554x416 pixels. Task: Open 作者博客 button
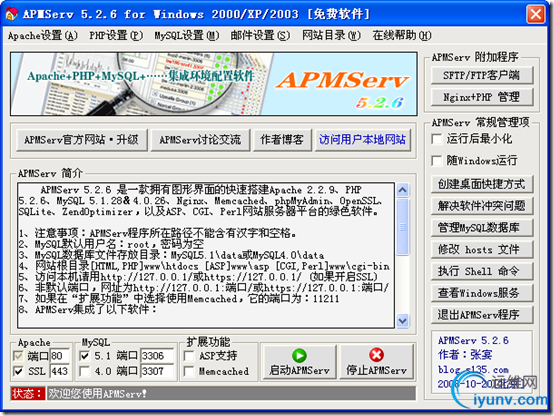(x=282, y=140)
